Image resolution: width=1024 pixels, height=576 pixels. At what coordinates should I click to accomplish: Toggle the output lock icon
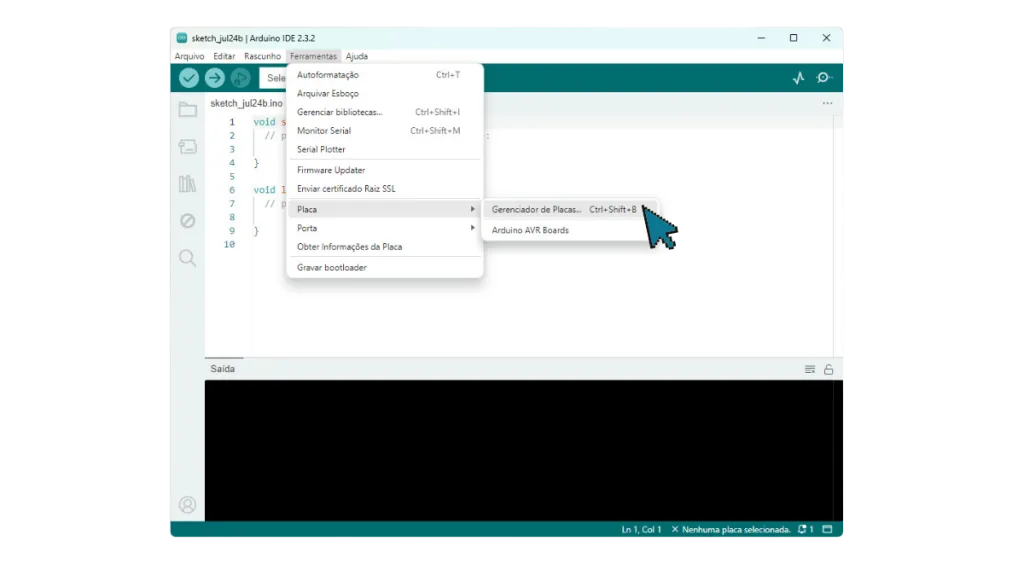tap(828, 370)
